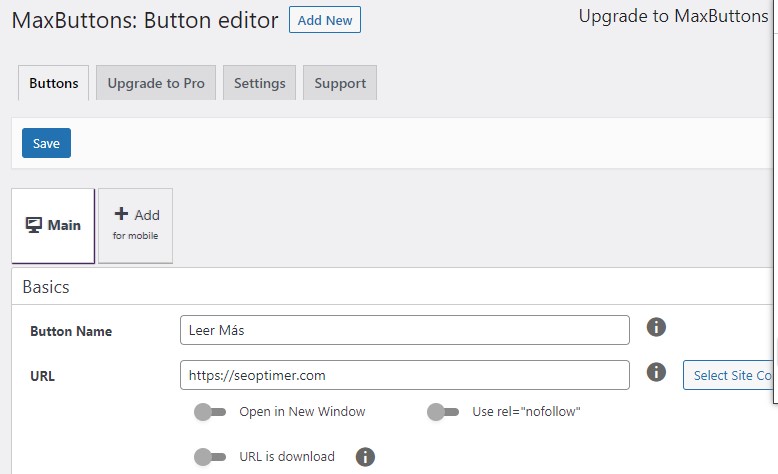Click the info icon beside Button Name field
Viewport: 778px width, 474px height.
(x=656, y=327)
